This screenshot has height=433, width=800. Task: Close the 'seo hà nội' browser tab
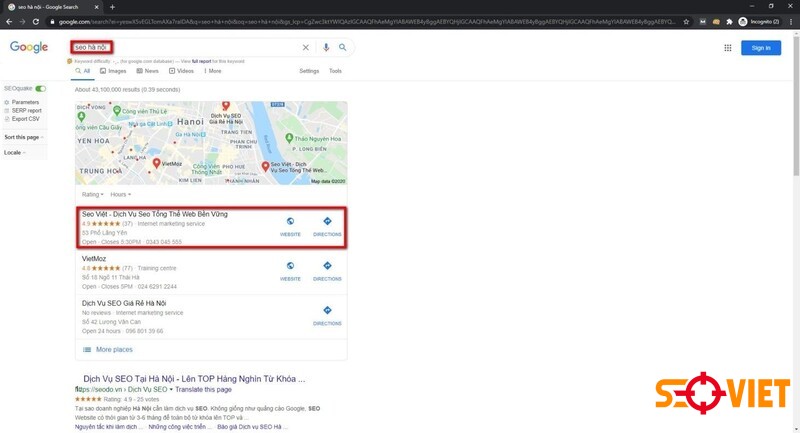pyautogui.click(x=97, y=7)
